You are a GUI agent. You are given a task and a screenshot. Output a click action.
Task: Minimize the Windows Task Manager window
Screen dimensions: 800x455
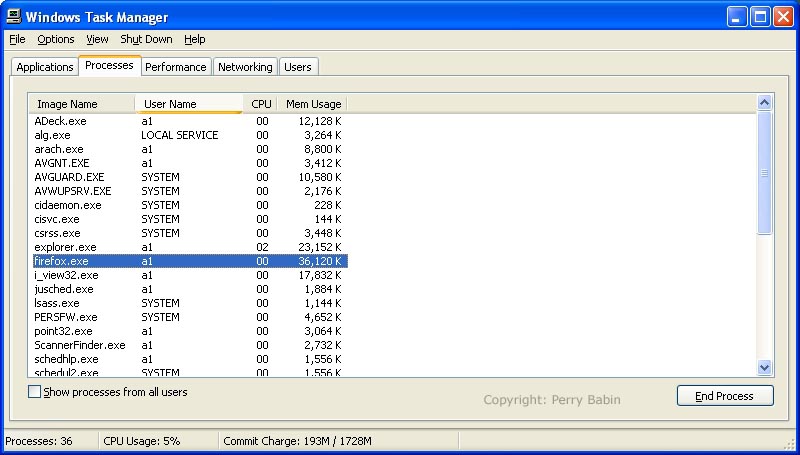tap(736, 17)
